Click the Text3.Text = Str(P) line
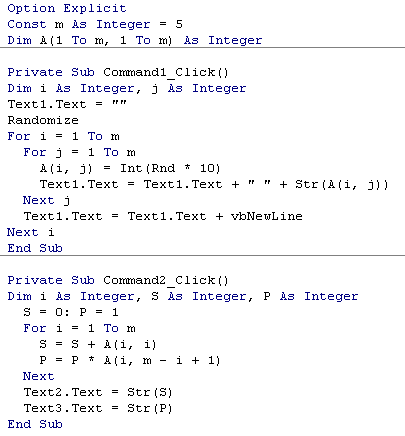The height and width of the screenshot is (436, 405). click(x=98, y=408)
